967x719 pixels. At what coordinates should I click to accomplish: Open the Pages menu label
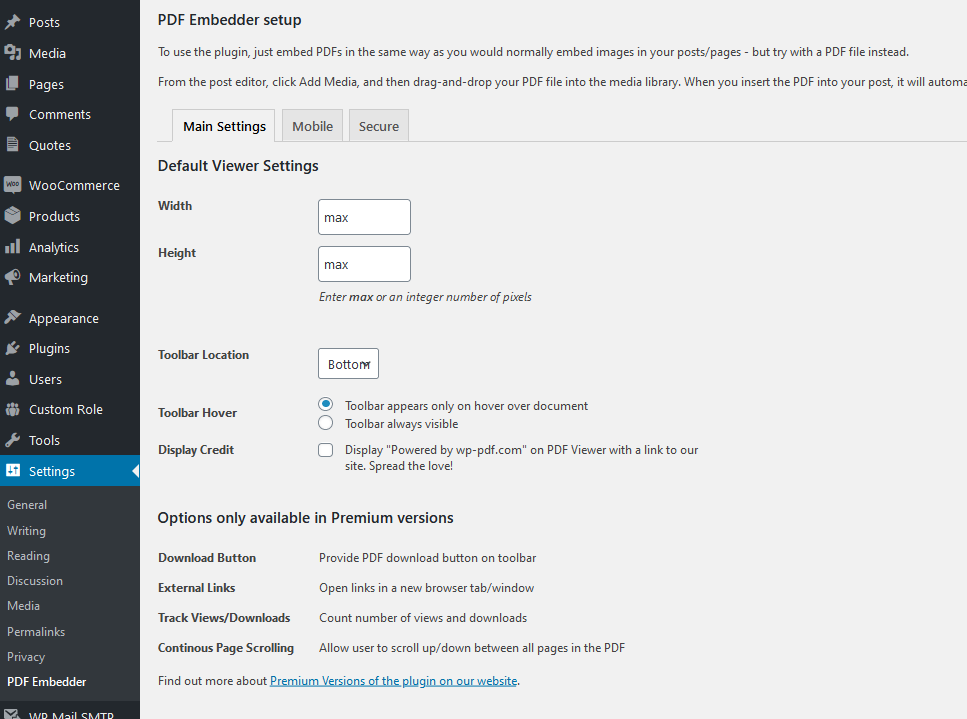(46, 84)
